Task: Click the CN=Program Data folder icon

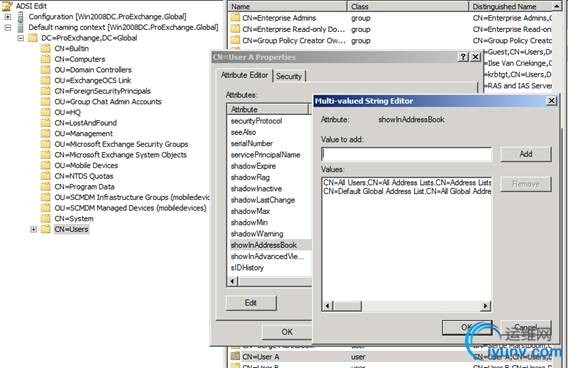Action: (46, 187)
